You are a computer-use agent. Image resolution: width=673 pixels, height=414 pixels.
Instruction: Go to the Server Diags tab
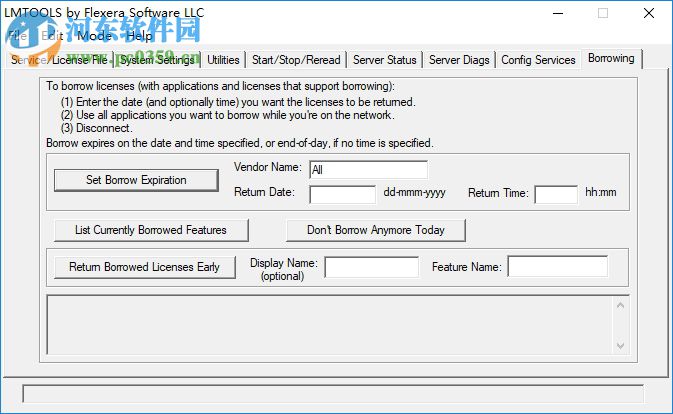click(459, 60)
